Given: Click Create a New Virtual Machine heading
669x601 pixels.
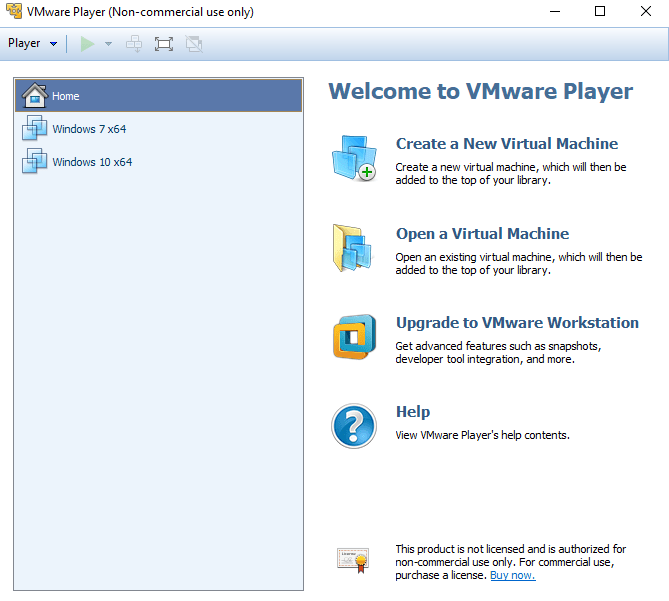Looking at the screenshot, I should coord(507,144).
